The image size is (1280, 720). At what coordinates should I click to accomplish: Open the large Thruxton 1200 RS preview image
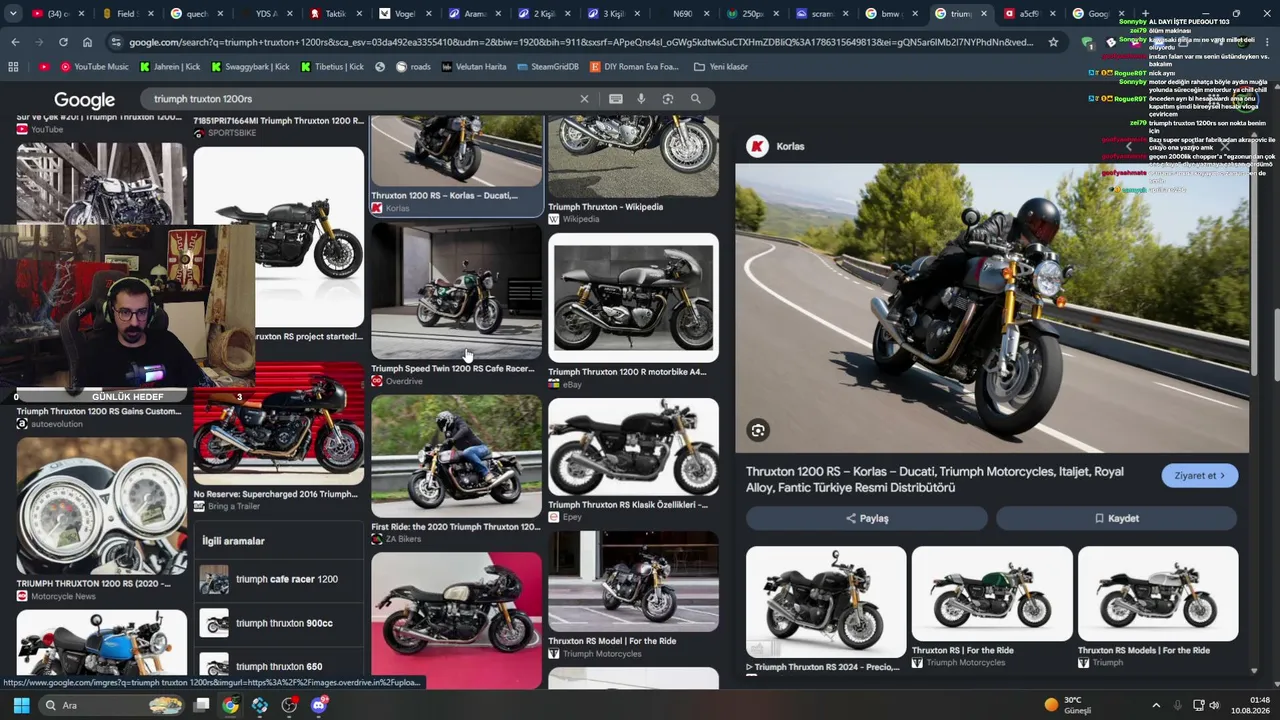(992, 308)
